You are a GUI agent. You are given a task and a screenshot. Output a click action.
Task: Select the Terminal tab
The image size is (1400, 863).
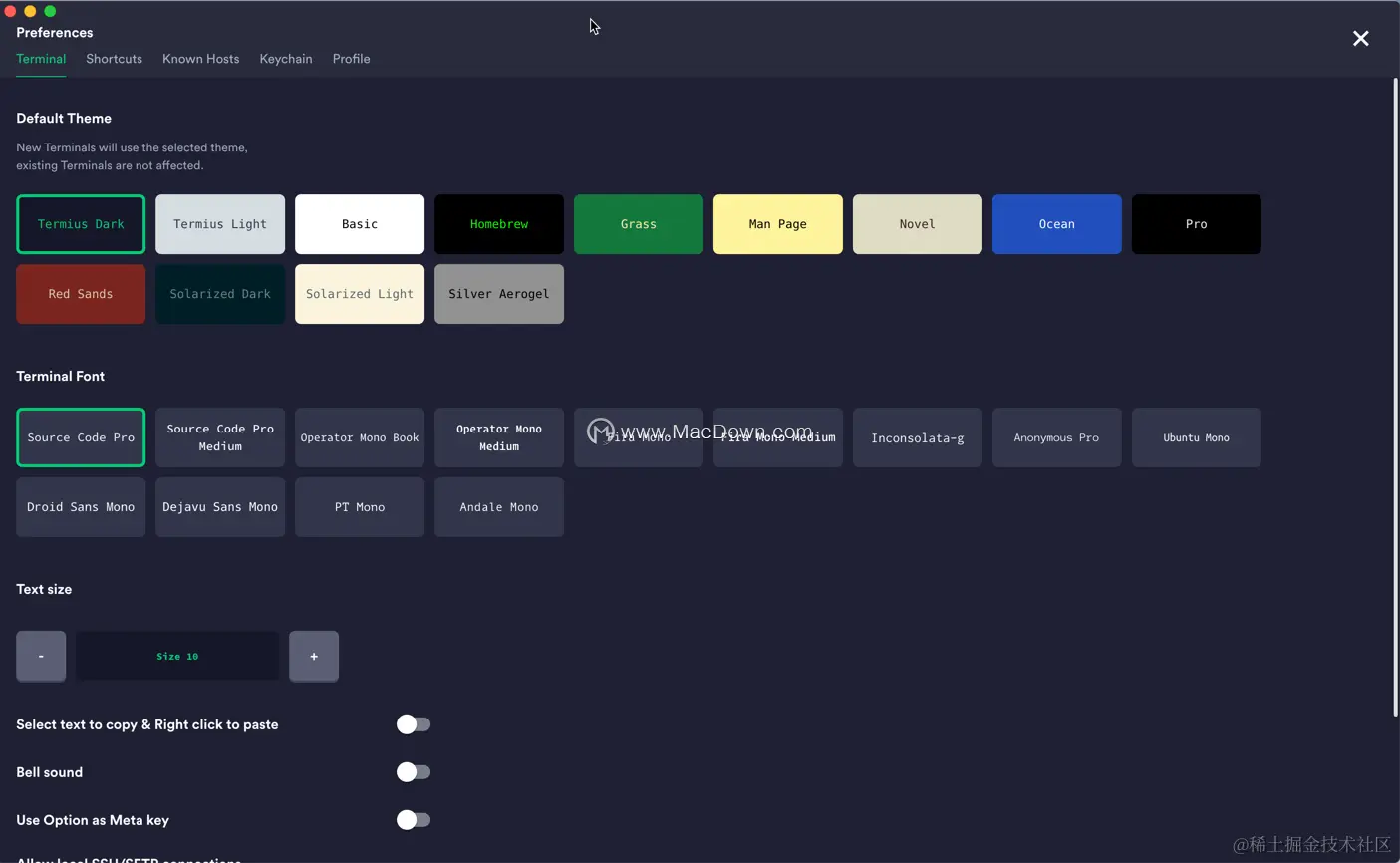[41, 59]
